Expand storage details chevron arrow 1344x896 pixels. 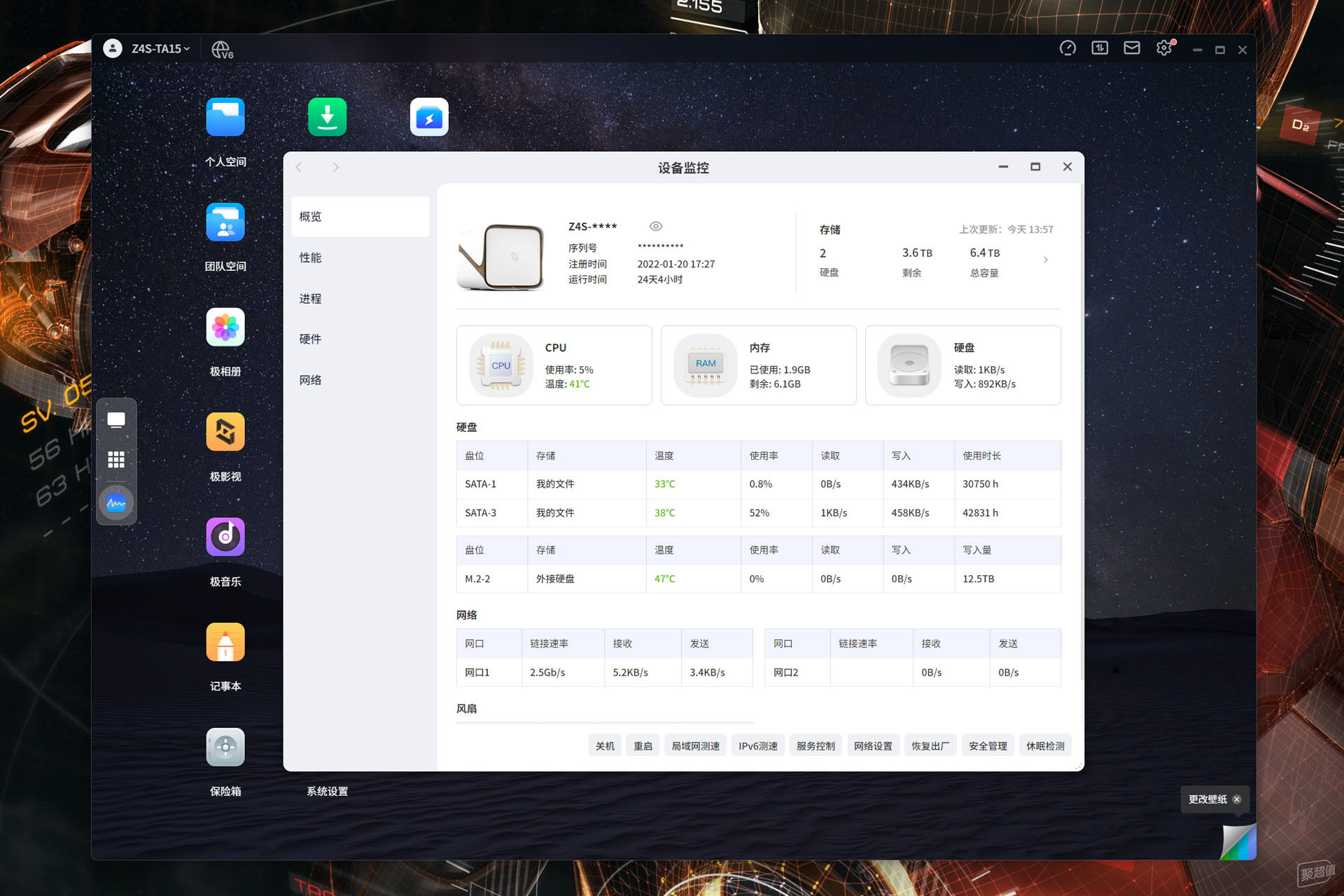(x=1046, y=260)
